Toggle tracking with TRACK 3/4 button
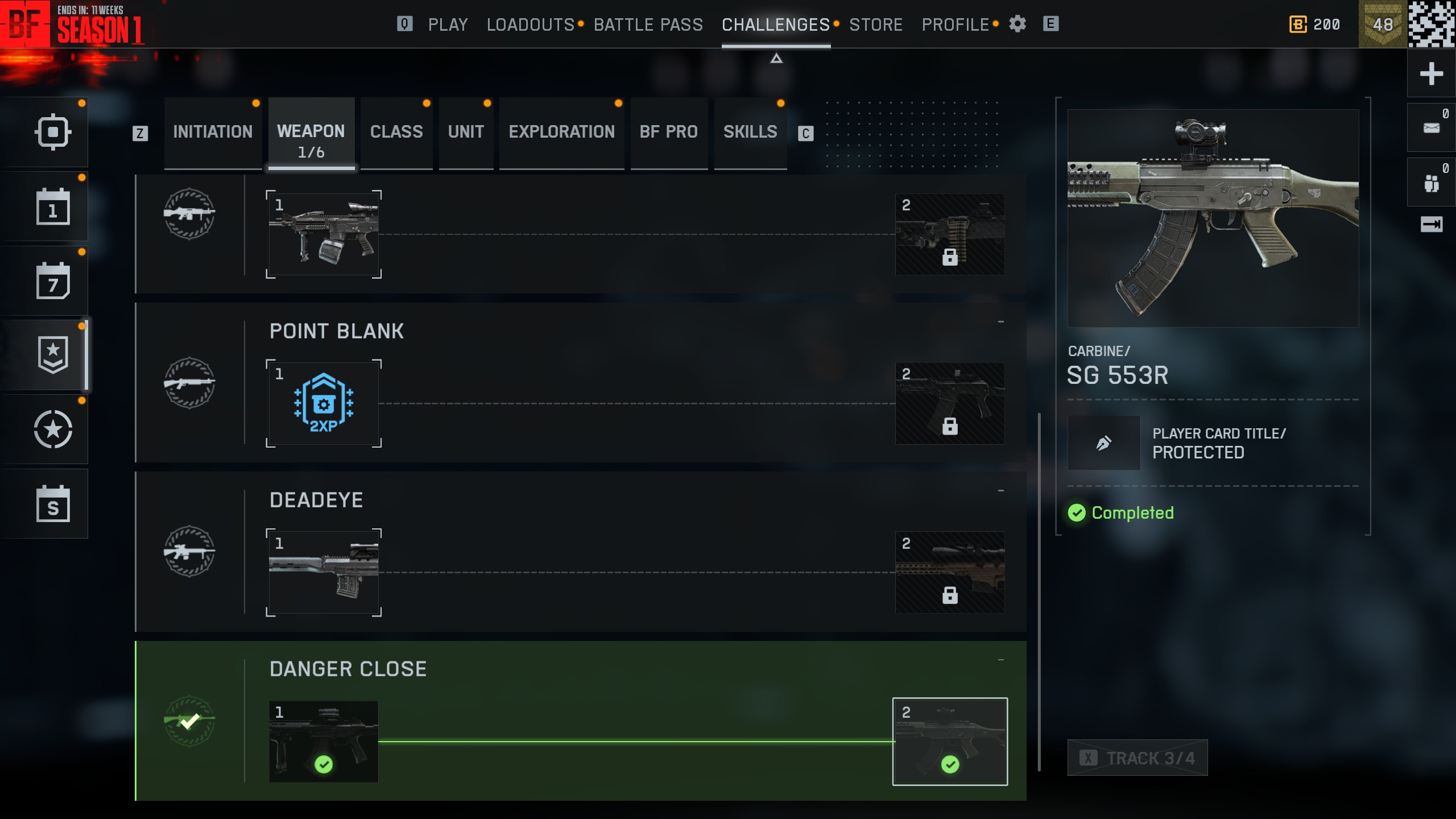This screenshot has height=819, width=1456. [1137, 758]
